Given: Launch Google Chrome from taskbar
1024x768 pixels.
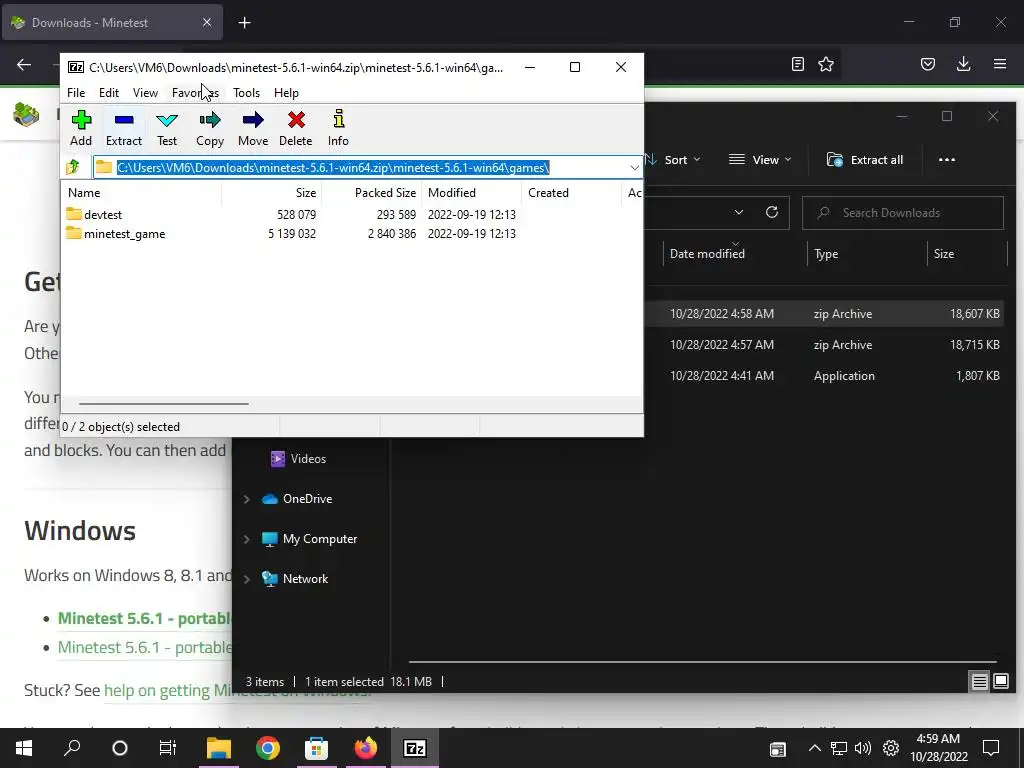Looking at the screenshot, I should [x=268, y=748].
